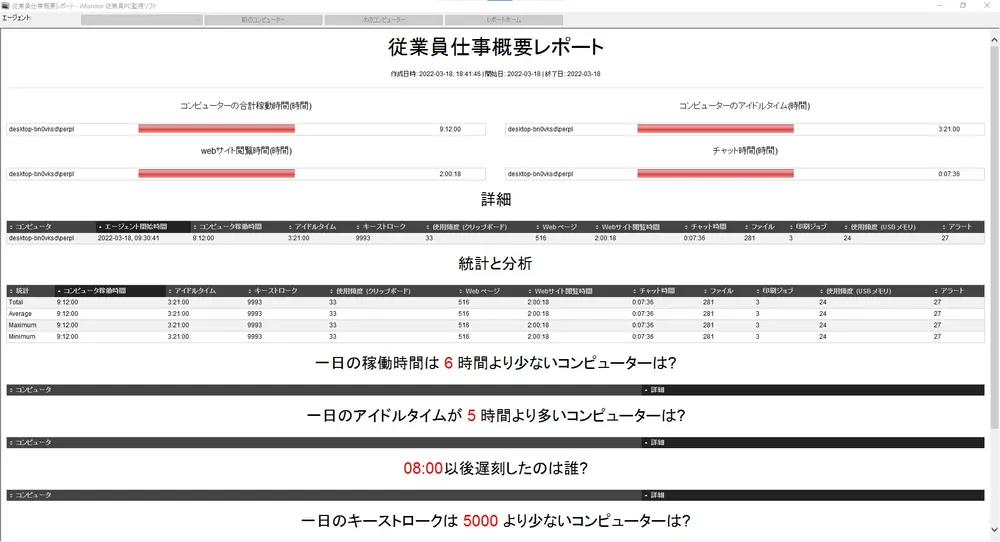Viewport: 1000px width, 542px height.
Task: Sort statistics table by コンピュータ稼働時間 header
Action: pos(110,291)
